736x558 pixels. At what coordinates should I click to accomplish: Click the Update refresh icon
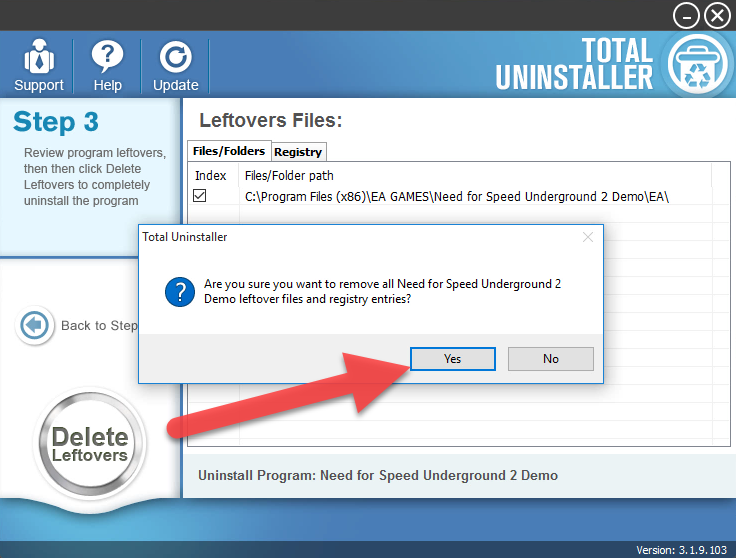click(176, 65)
